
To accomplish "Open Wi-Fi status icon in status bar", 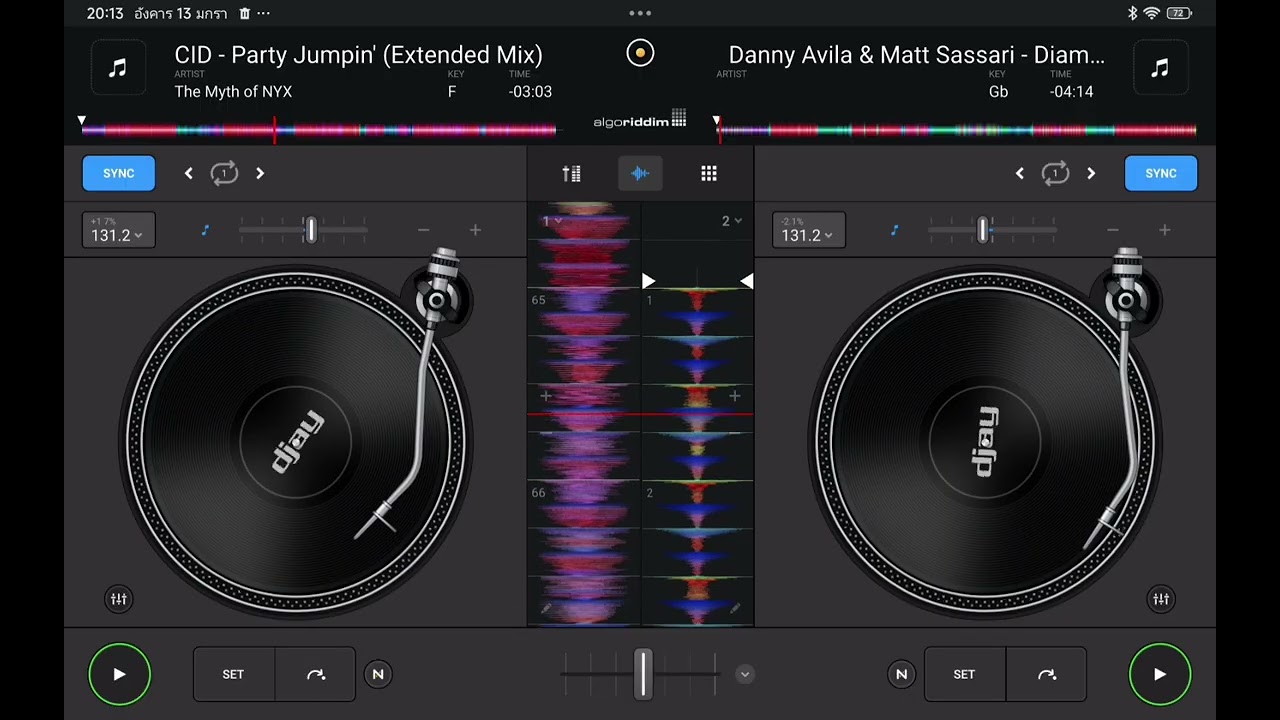I will pyautogui.click(x=1152, y=13).
